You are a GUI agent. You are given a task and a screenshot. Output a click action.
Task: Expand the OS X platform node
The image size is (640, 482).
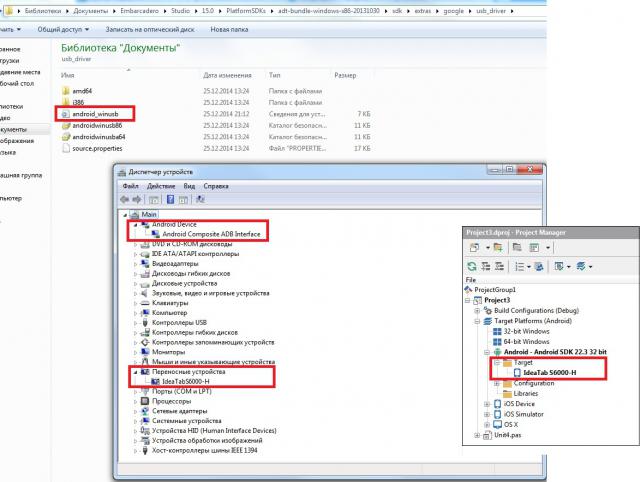click(487, 425)
